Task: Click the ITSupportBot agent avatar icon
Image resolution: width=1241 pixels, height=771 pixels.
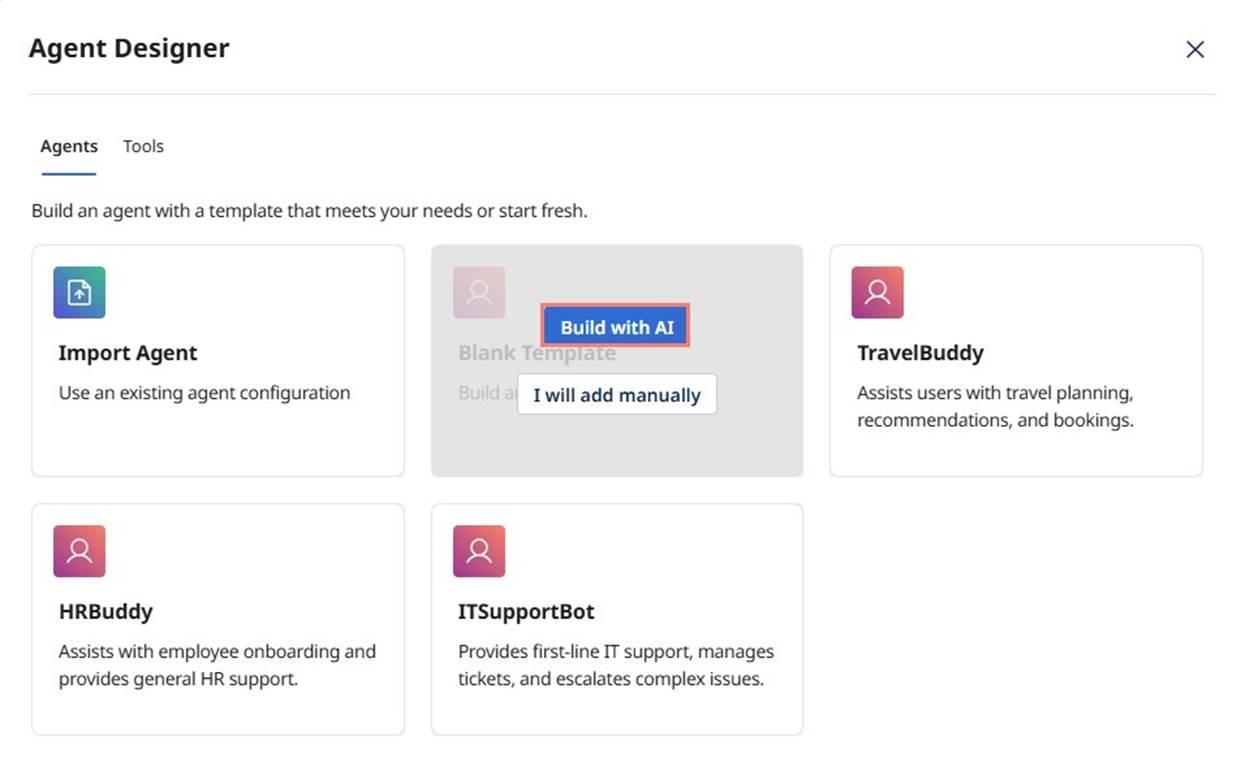Action: pos(479,551)
